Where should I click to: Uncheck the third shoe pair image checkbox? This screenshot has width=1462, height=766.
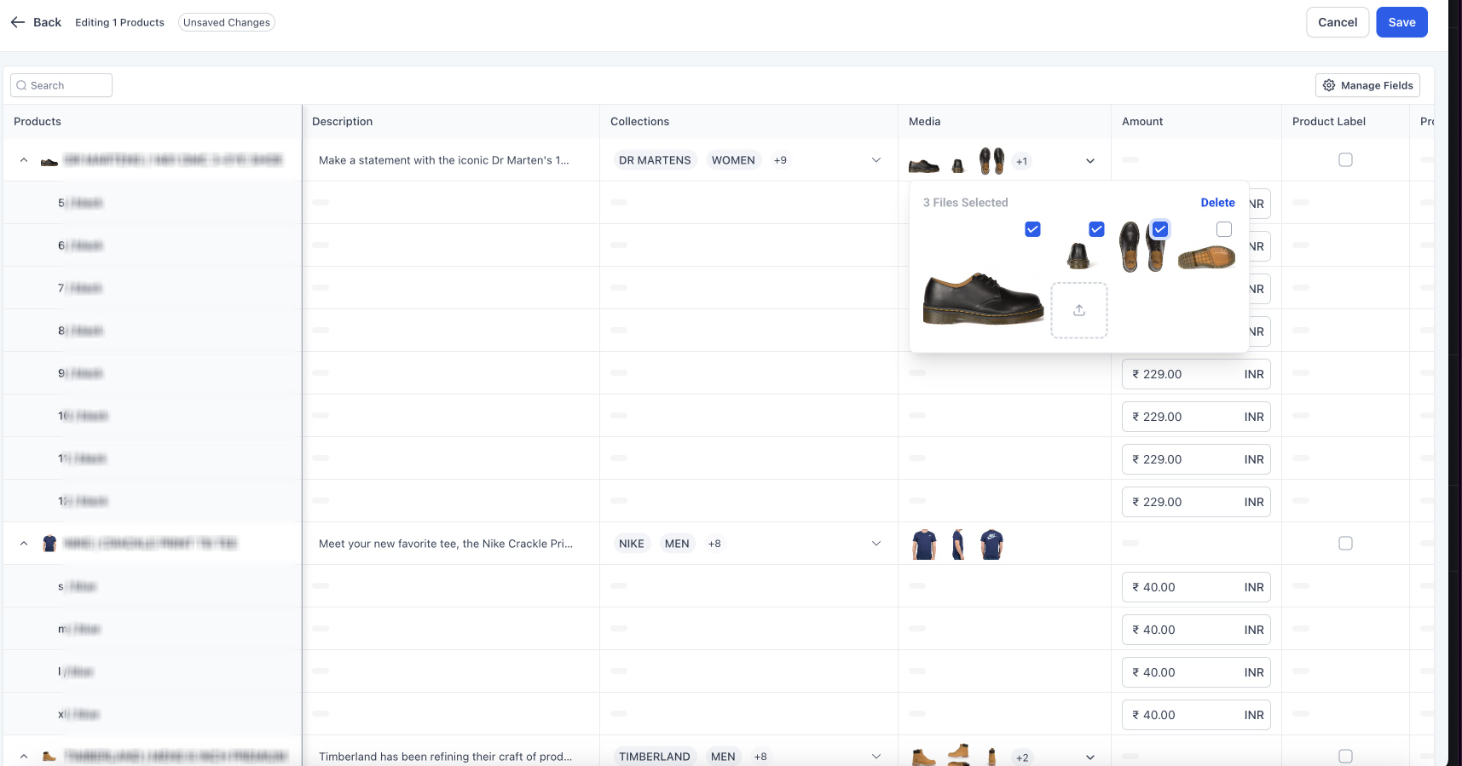point(1160,229)
